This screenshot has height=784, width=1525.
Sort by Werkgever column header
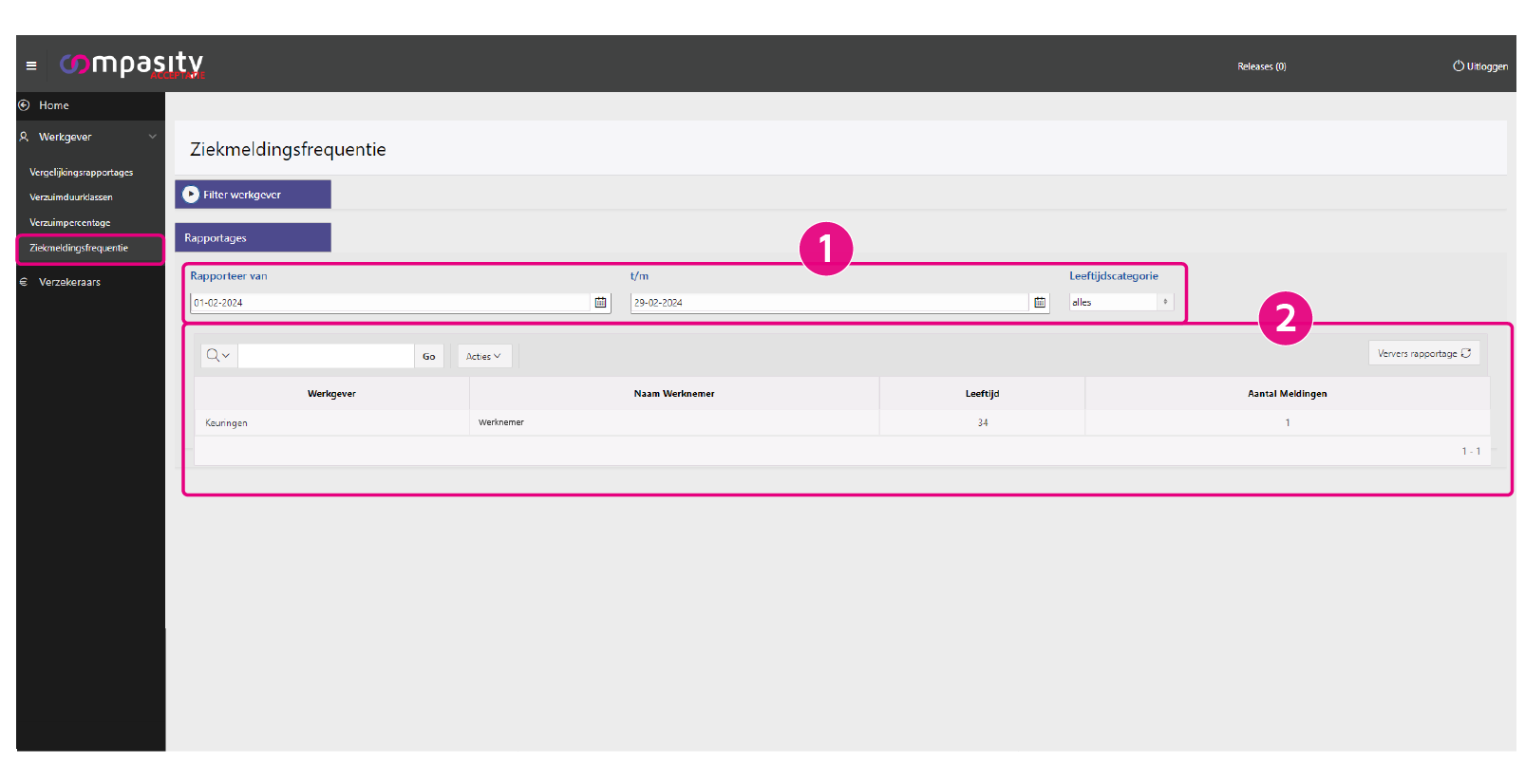[x=331, y=394]
